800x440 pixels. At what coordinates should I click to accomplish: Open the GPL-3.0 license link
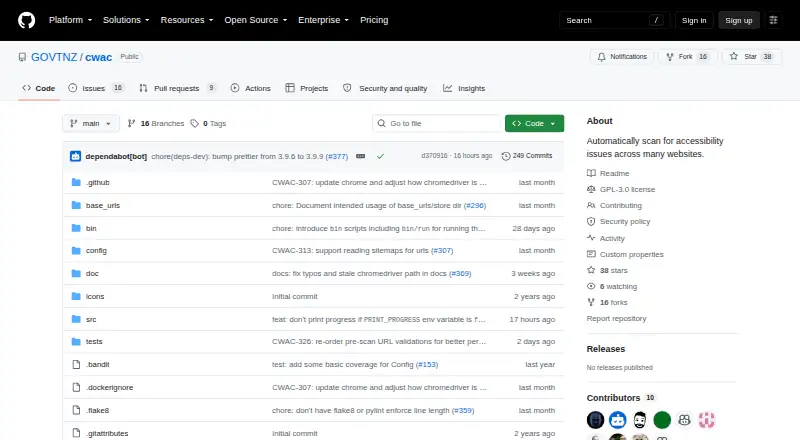[621, 189]
